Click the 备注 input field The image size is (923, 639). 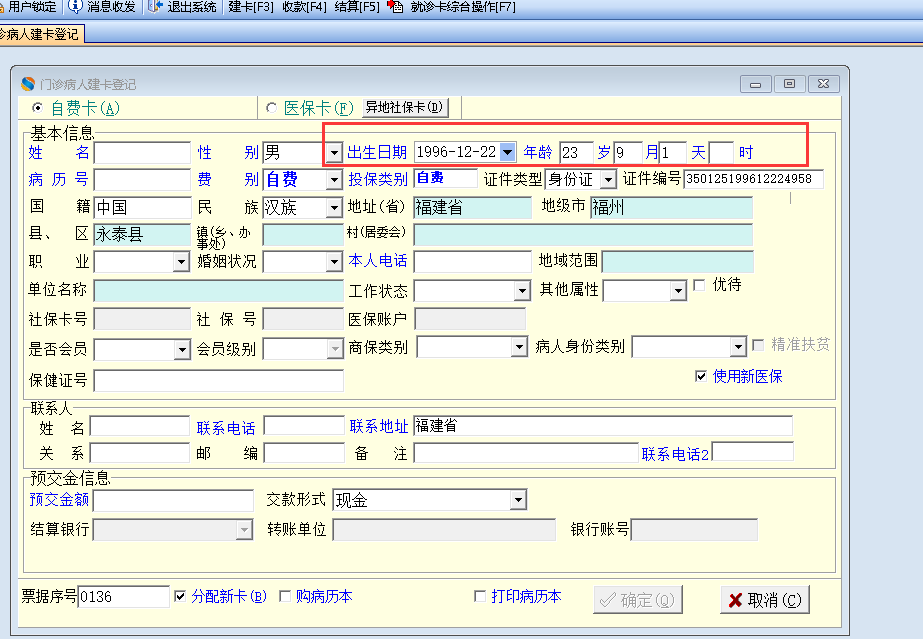(x=526, y=453)
